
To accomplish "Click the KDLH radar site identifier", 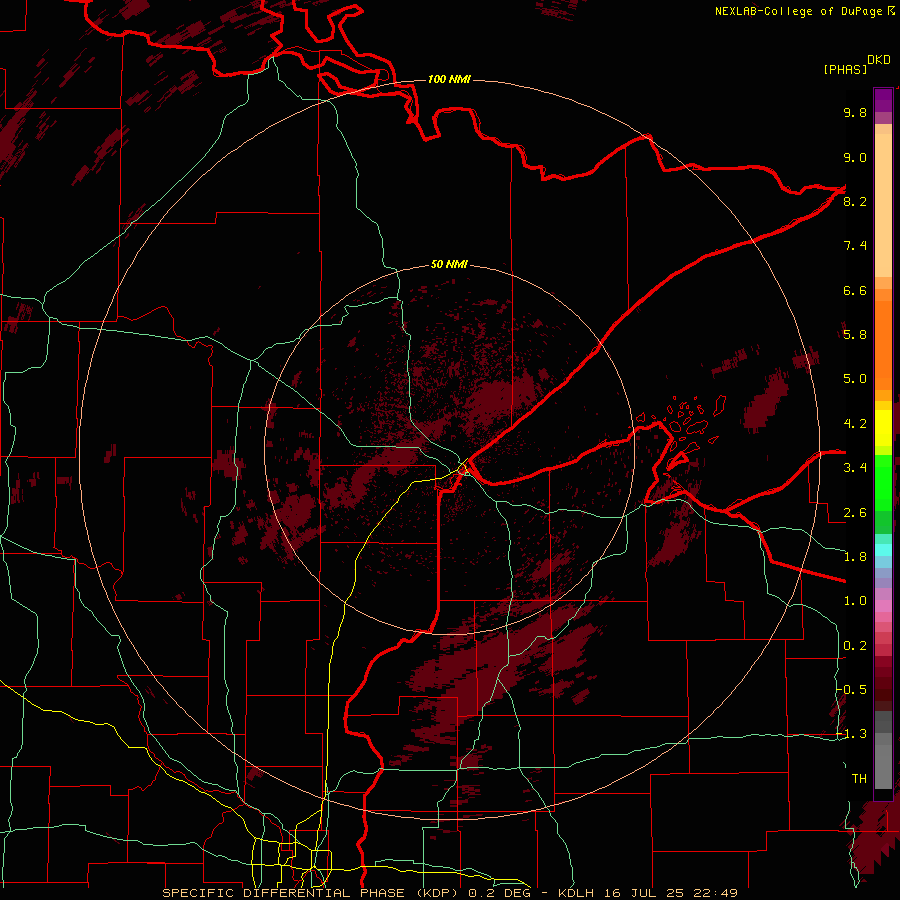I will pyautogui.click(x=575, y=893).
